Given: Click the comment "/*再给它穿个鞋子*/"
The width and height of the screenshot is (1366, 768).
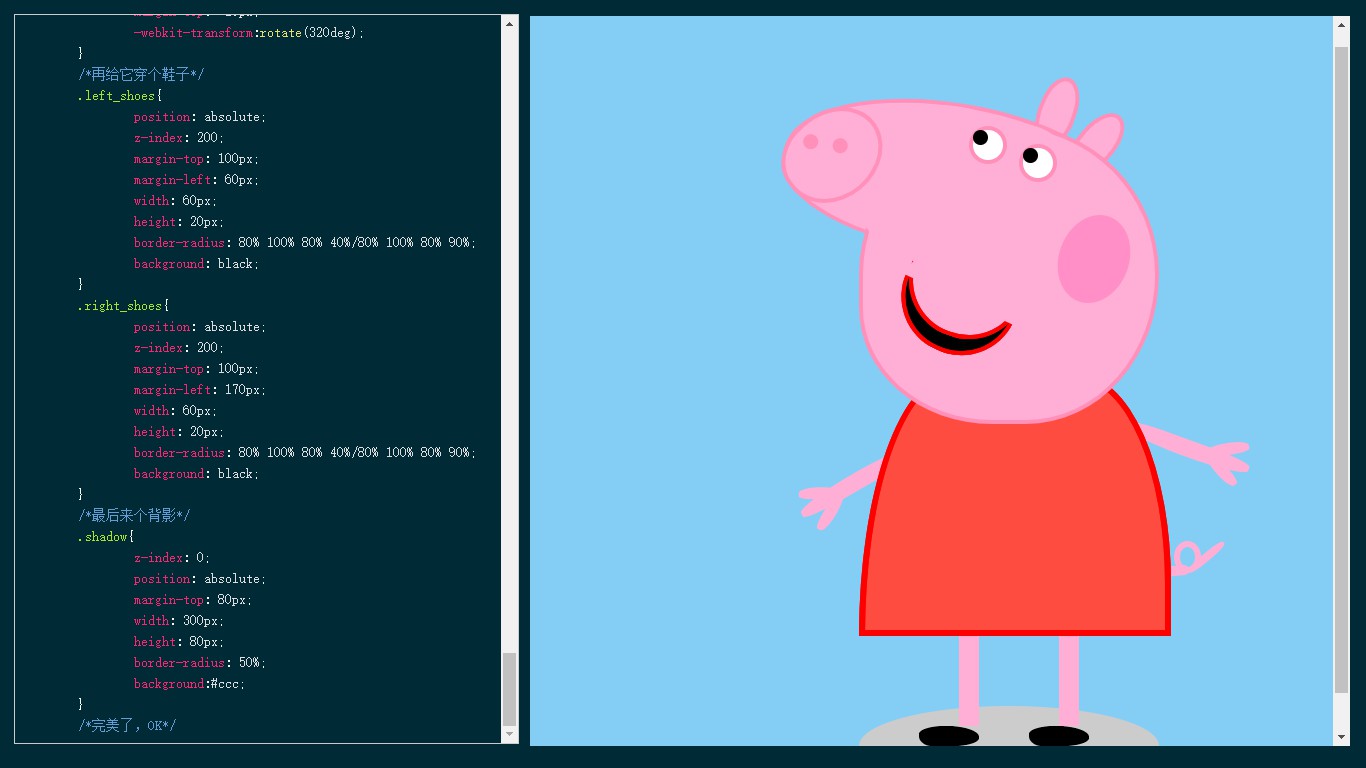Looking at the screenshot, I should [x=141, y=75].
